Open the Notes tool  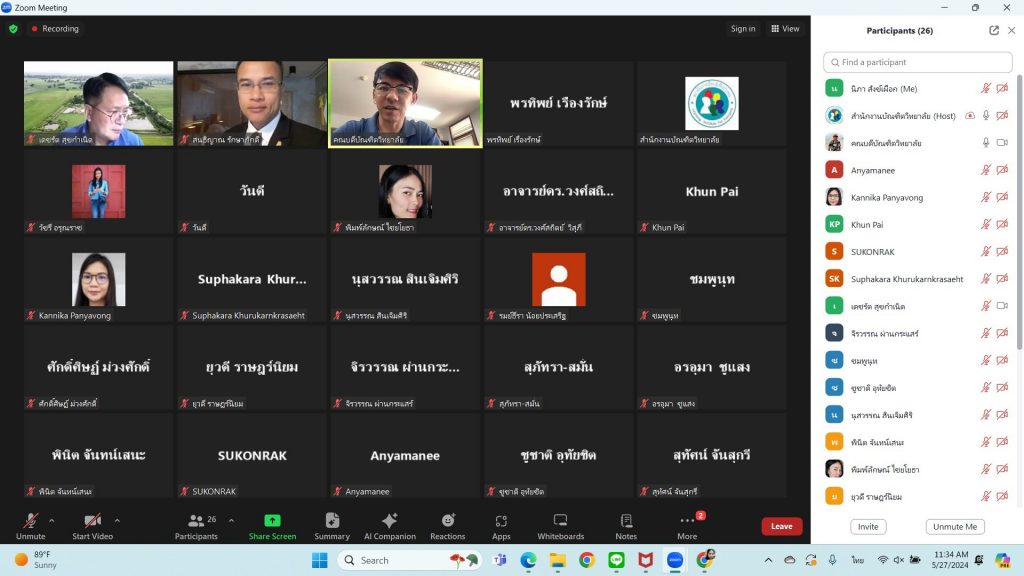point(626,526)
